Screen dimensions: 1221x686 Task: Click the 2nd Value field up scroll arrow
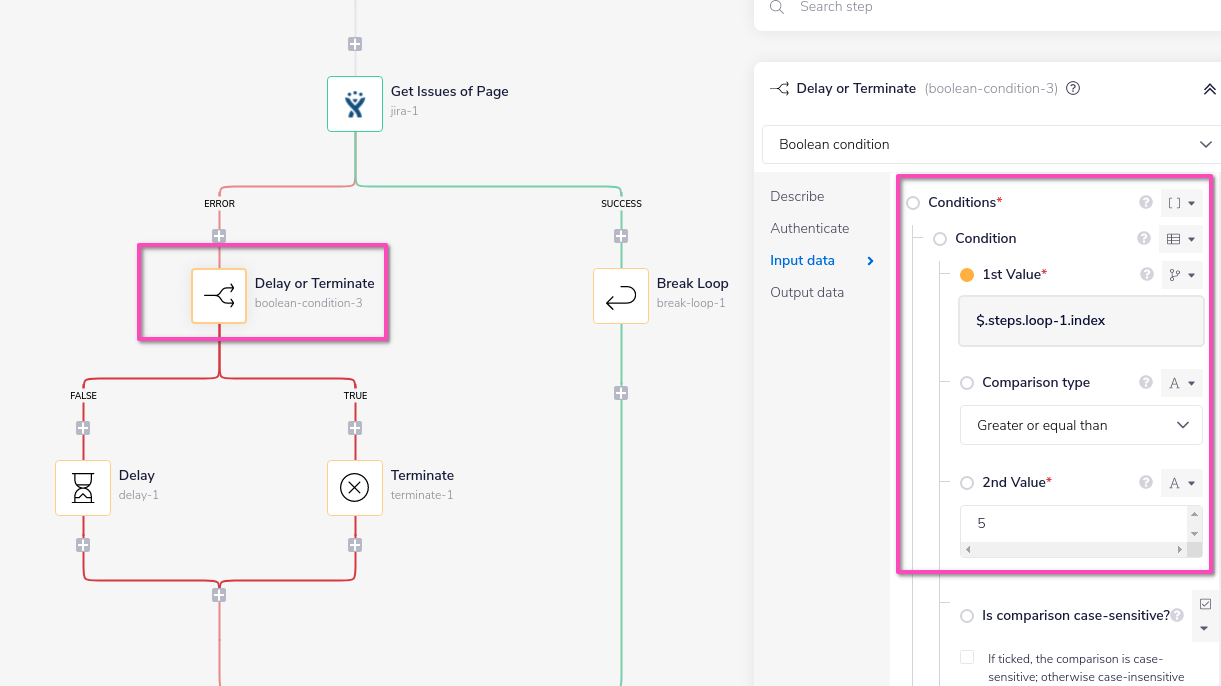(1194, 514)
